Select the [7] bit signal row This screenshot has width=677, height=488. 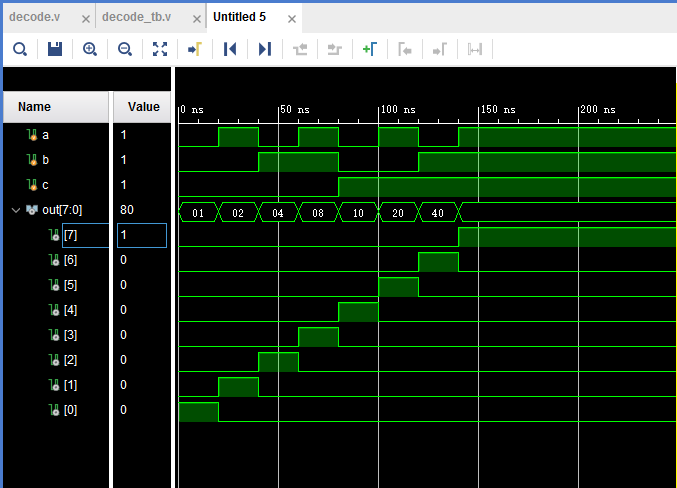[x=69, y=235]
